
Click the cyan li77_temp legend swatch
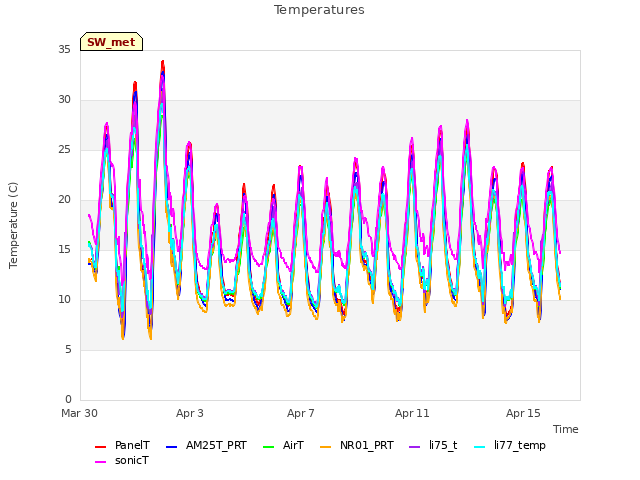(480, 447)
